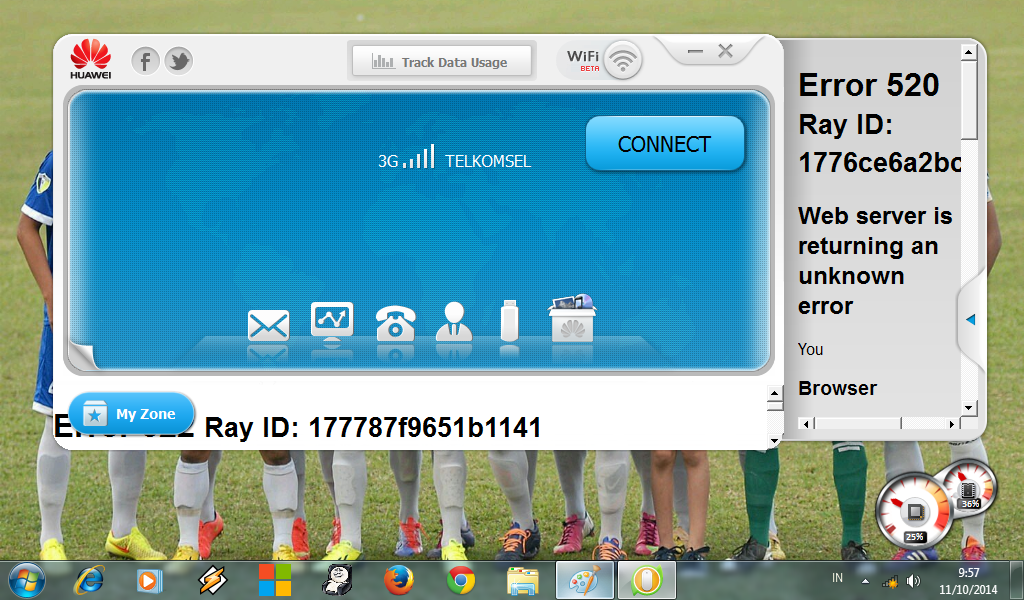Click side panel vertical scrollbar thumb
Viewport: 1024px width, 600px height.
pyautogui.click(x=968, y=99)
